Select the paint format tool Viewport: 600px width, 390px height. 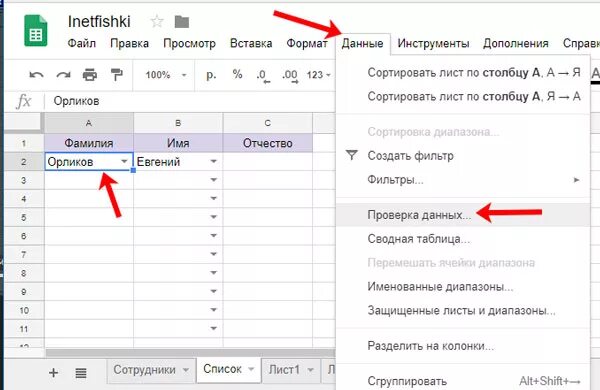[x=116, y=75]
